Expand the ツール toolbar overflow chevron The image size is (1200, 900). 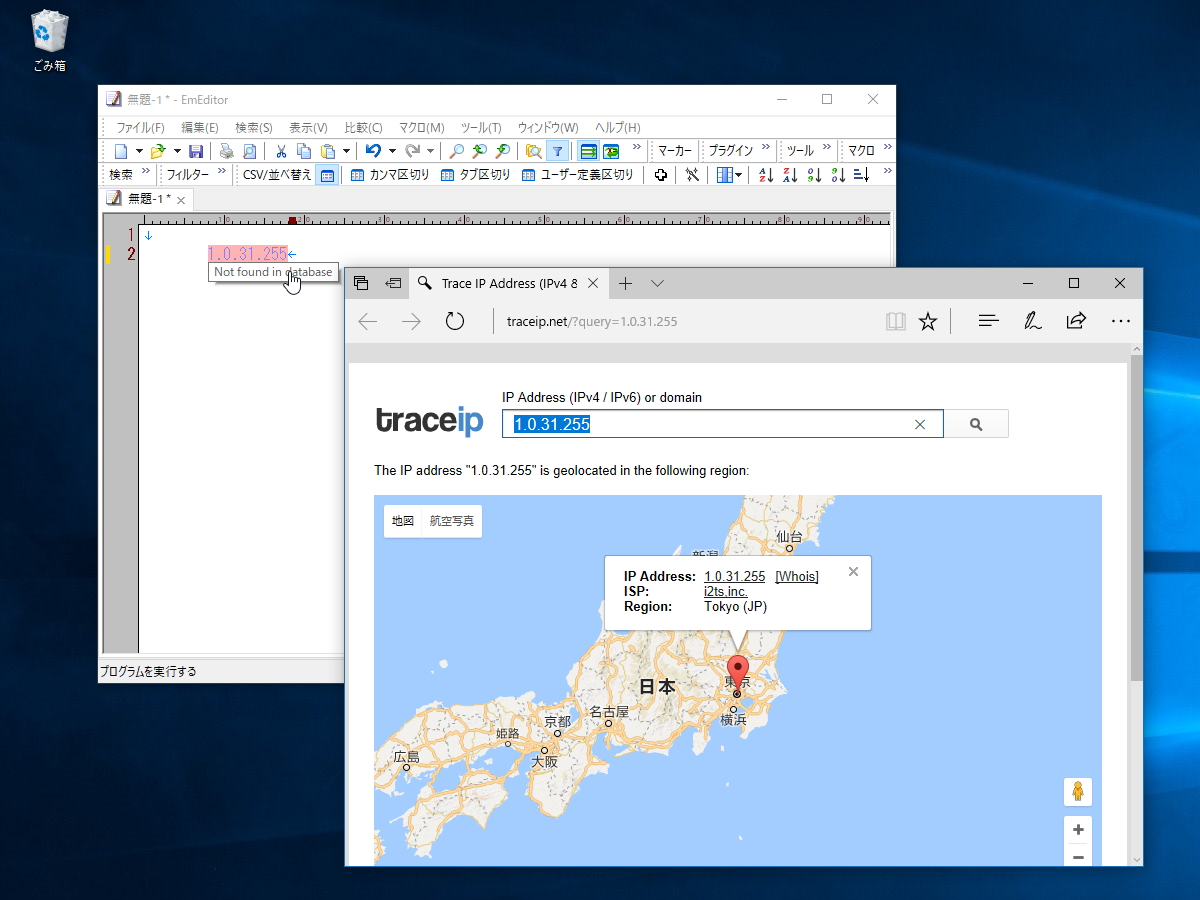[827, 149]
